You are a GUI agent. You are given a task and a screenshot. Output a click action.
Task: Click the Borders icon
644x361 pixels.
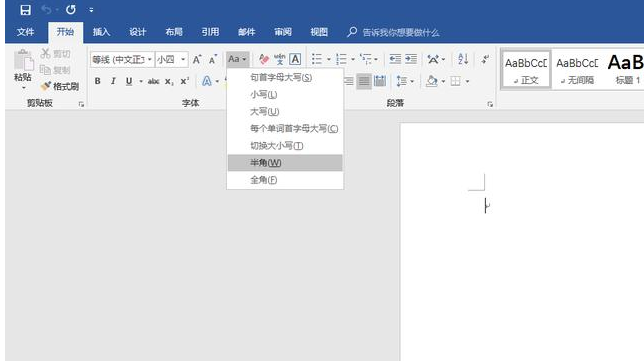(455, 81)
